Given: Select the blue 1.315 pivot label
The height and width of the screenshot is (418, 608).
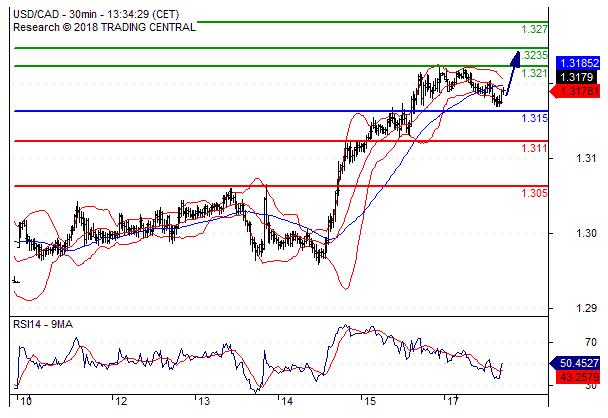Looking at the screenshot, I should 534,118.
